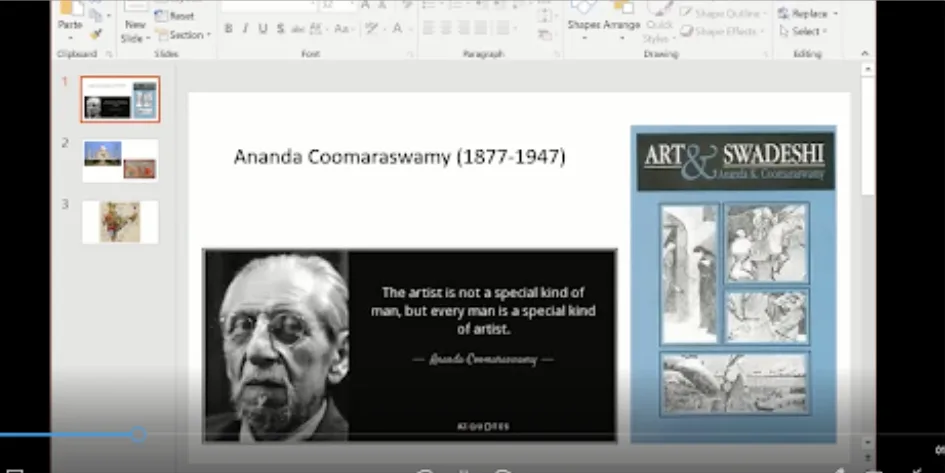Toggle Bold formatting
This screenshot has width=945, height=473.
coord(228,28)
